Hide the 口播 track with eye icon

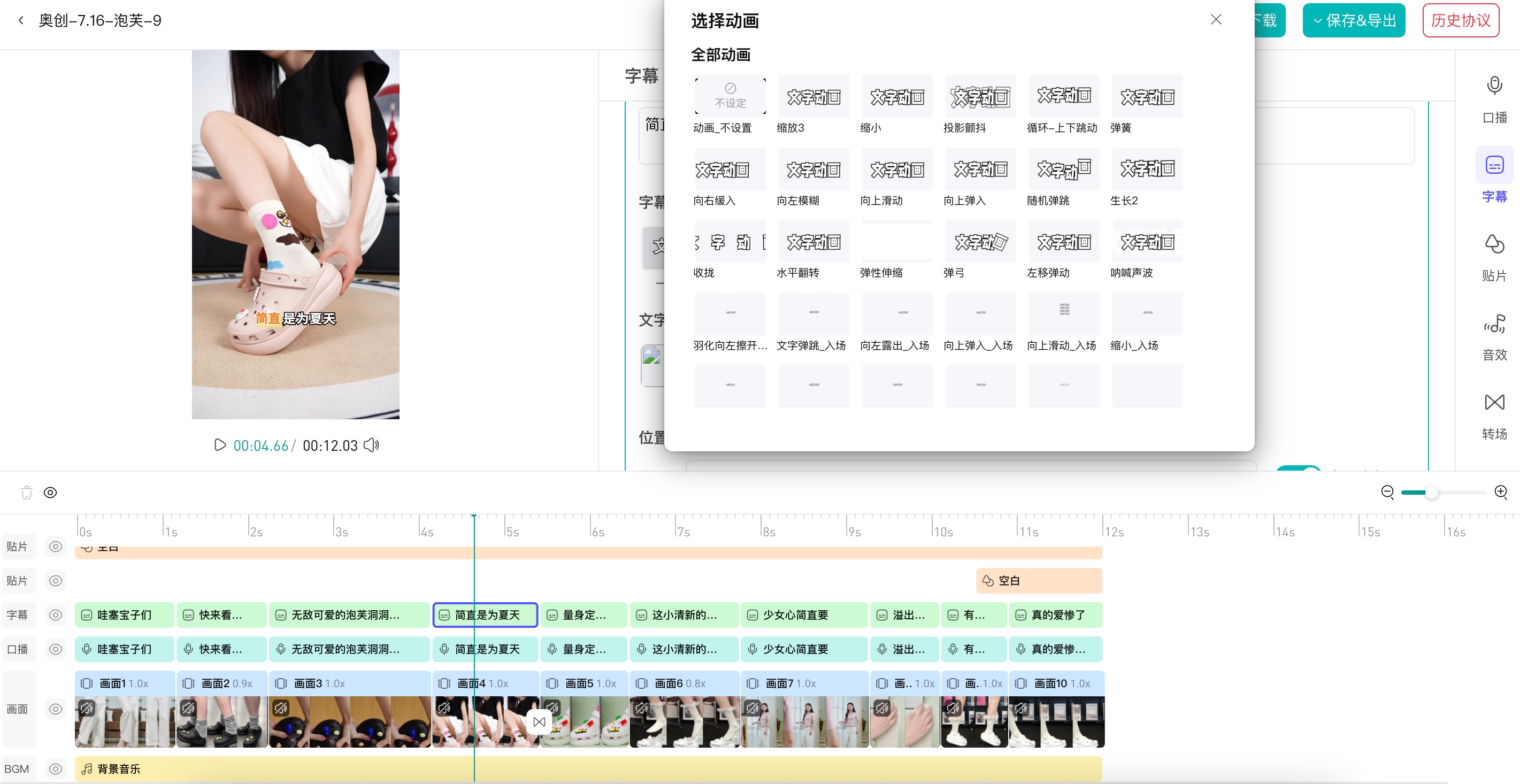56,649
